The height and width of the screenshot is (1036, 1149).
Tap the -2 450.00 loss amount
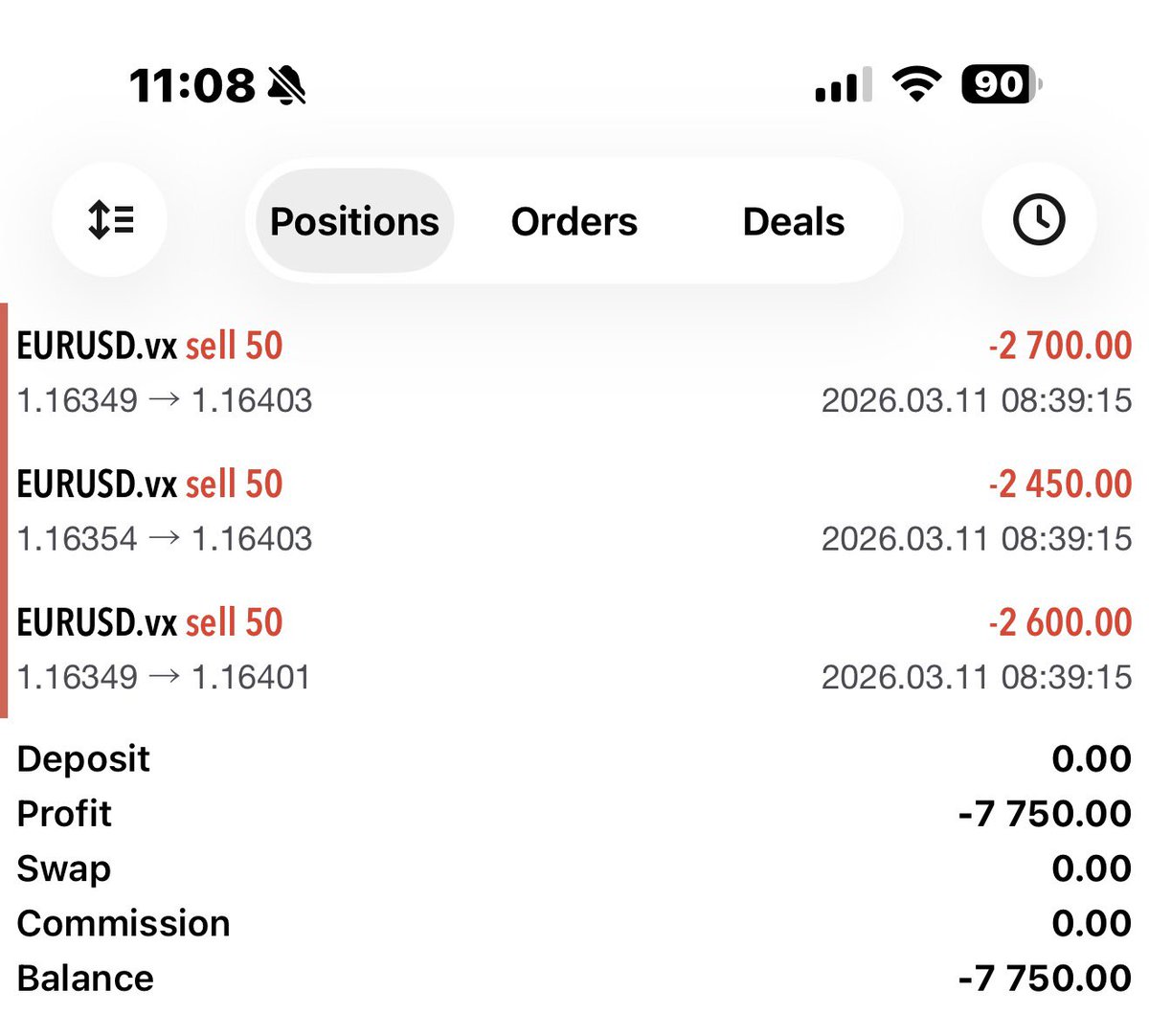tap(1060, 484)
